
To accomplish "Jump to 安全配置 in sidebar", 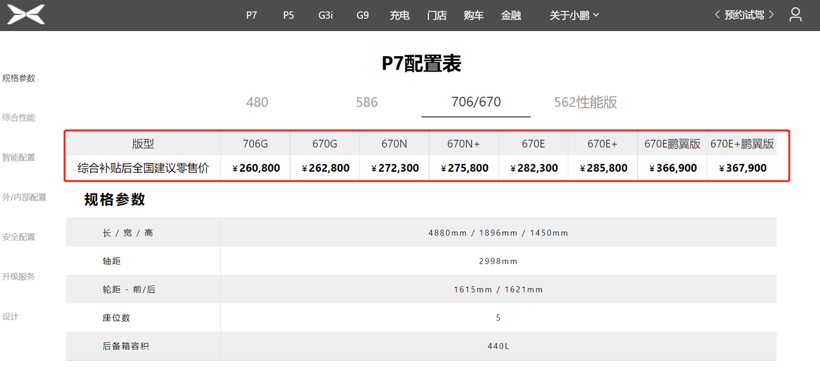I will tap(19, 237).
